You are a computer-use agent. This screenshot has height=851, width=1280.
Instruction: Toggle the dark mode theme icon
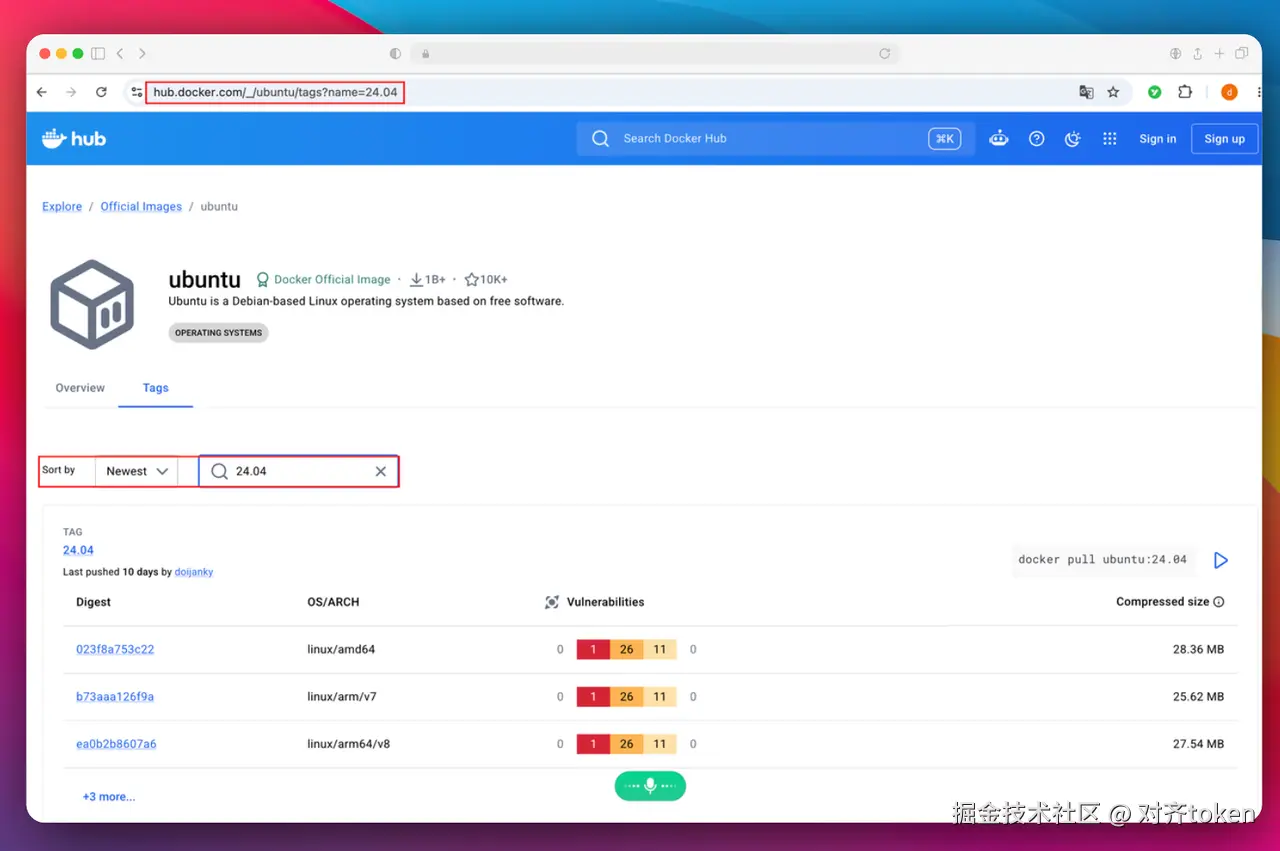coord(1073,139)
